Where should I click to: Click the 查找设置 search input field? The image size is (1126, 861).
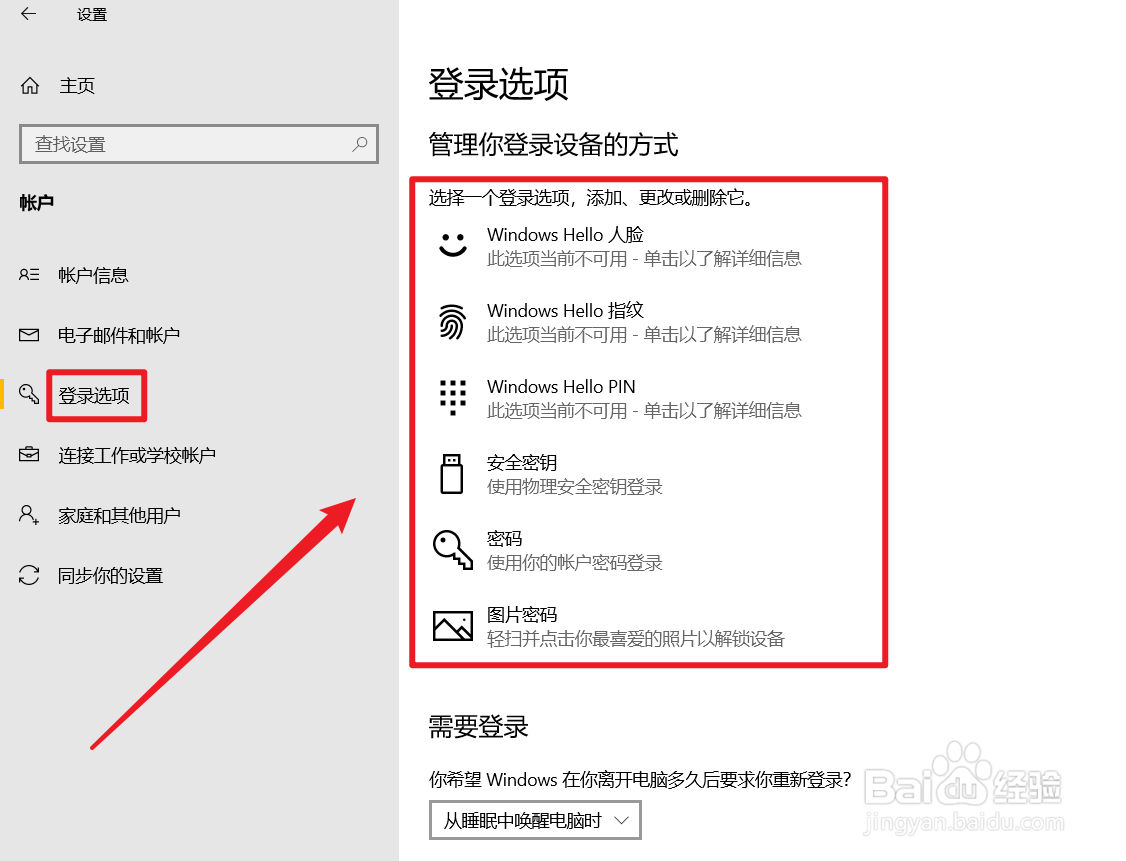point(180,144)
